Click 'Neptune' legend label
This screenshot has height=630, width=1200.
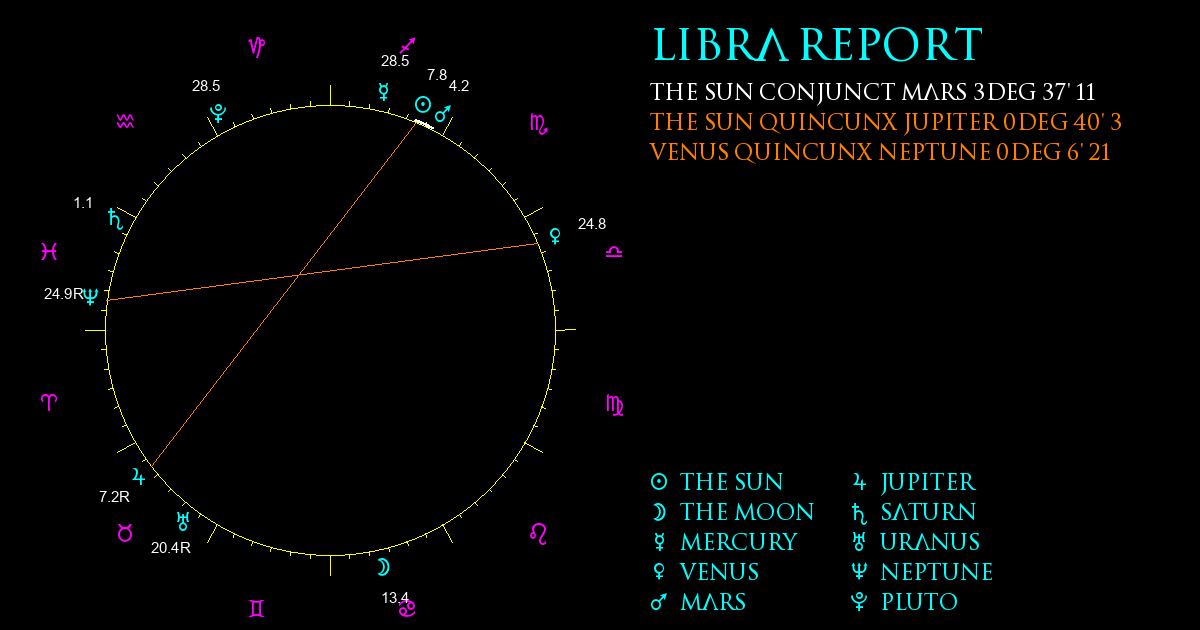click(937, 572)
